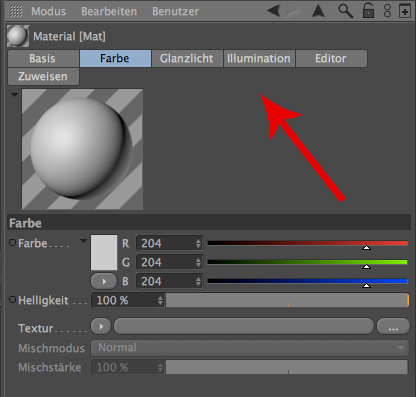Click the forward arrow icon
Screen dimensions: 416x397
[x=294, y=11]
